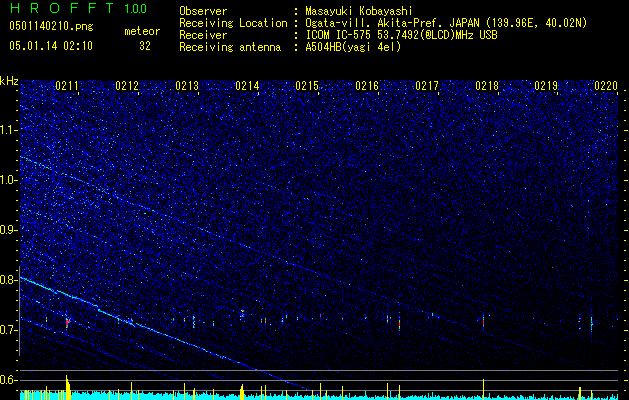Click the meteor count 32
629x400 pixels.
(x=145, y=46)
